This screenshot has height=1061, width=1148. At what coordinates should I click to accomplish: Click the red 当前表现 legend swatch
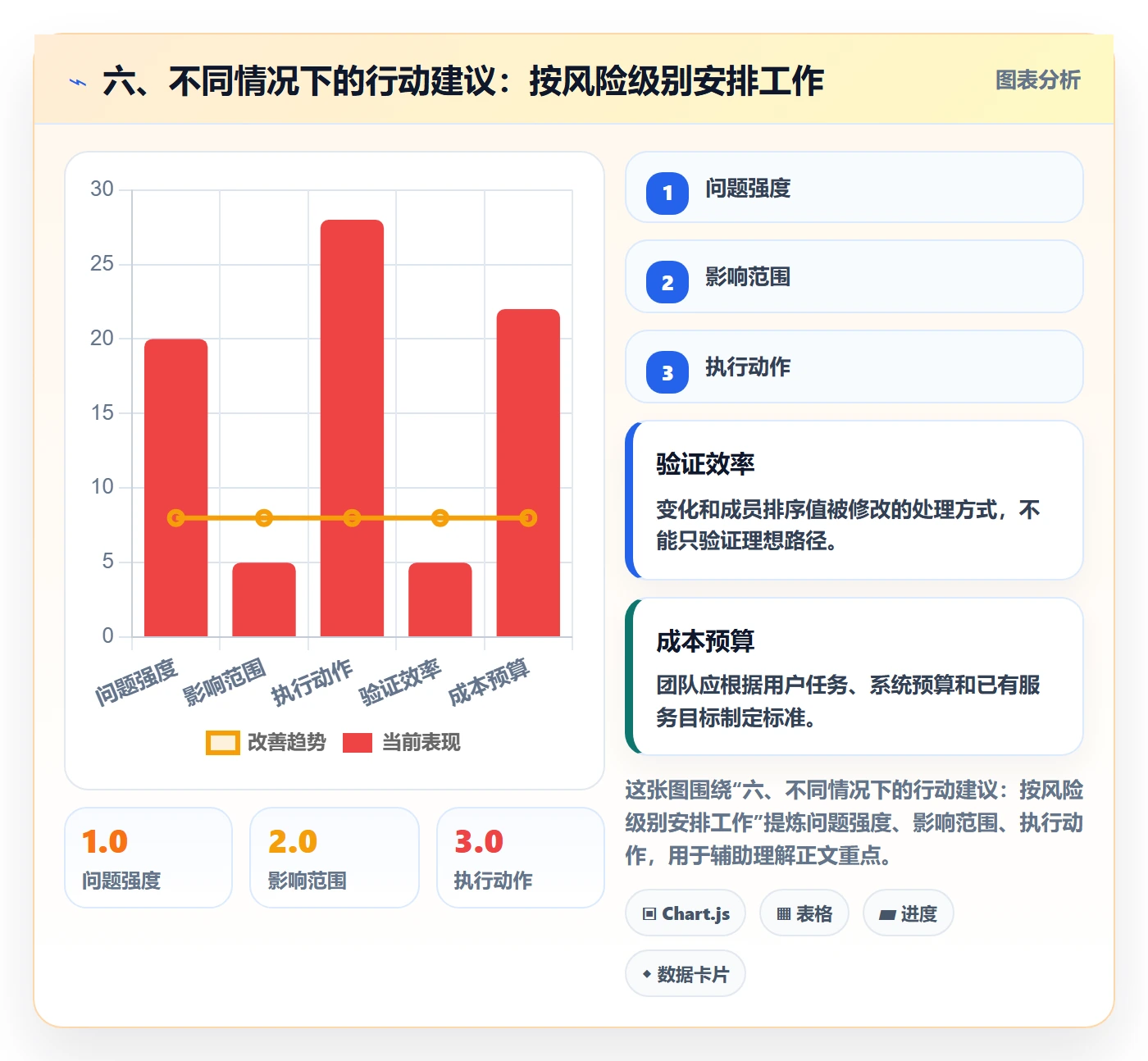coord(357,742)
